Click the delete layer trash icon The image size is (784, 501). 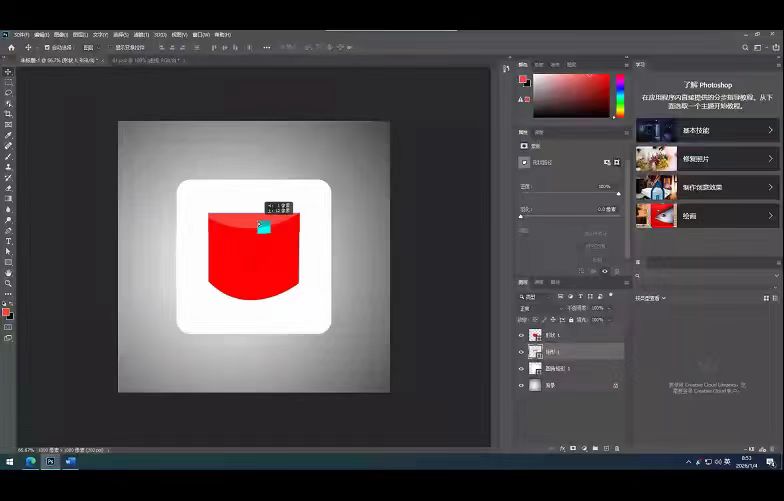(x=617, y=448)
